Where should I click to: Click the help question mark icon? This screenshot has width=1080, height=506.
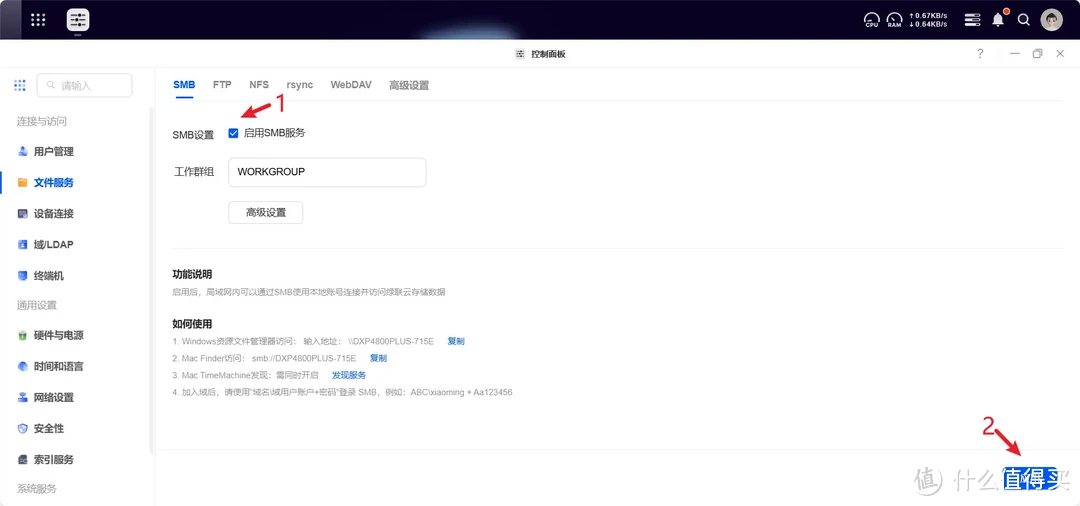click(x=980, y=54)
